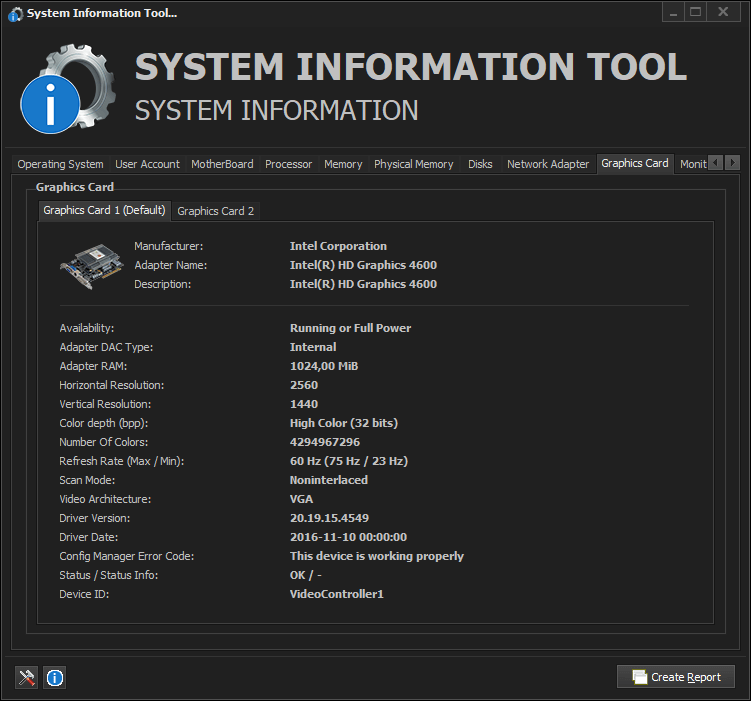Click the Adapter DAC Type: label
Image resolution: width=751 pixels, height=701 pixels.
point(106,347)
